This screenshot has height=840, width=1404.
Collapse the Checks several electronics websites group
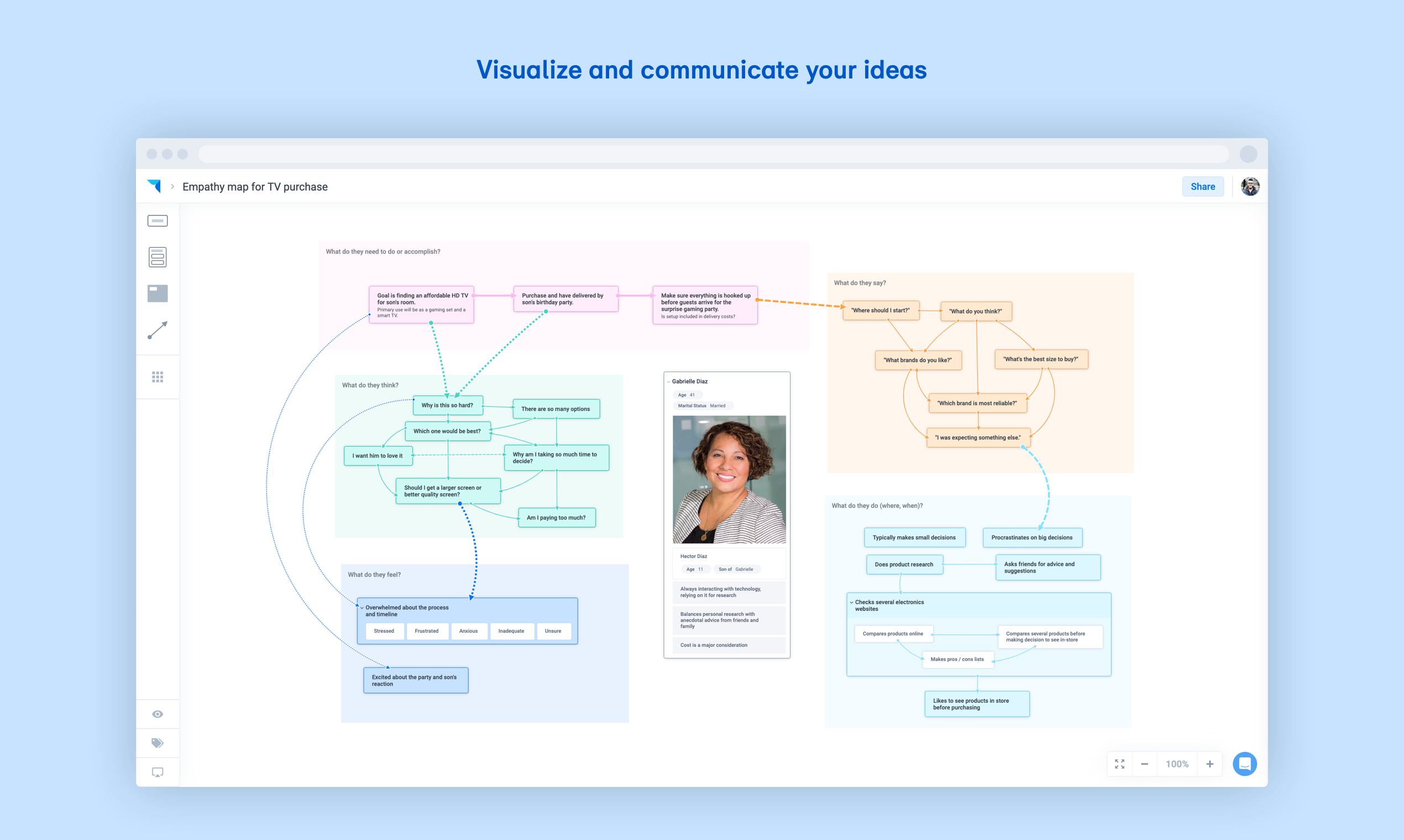851,602
